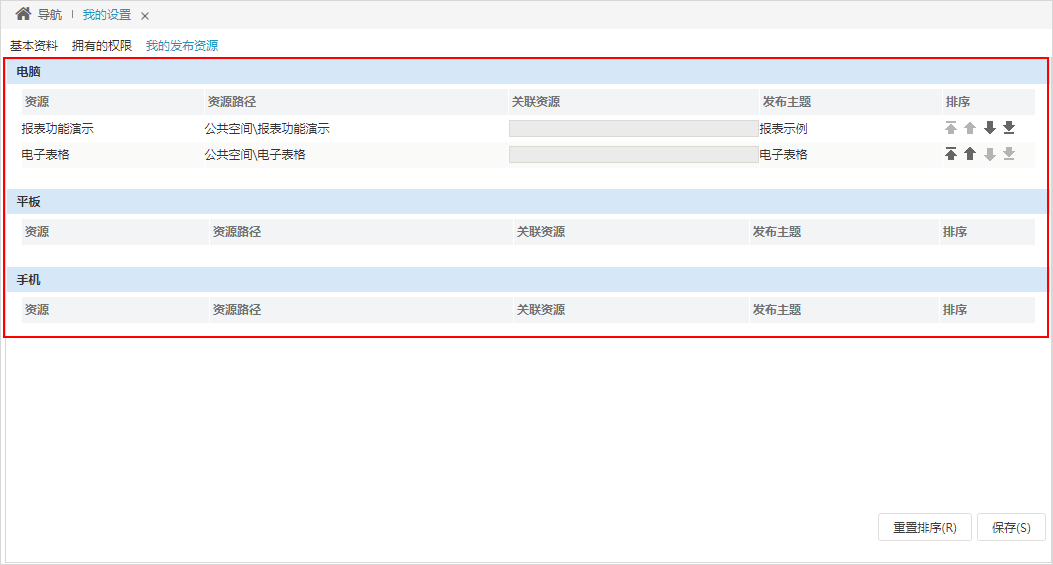Click the 保存(S) button

(x=1011, y=527)
